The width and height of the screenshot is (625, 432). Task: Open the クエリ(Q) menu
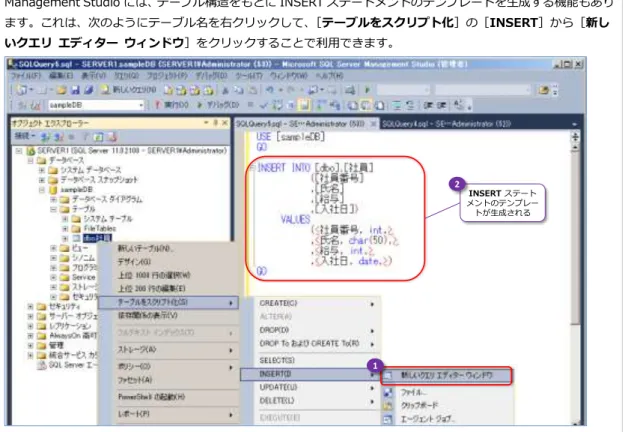(x=126, y=76)
